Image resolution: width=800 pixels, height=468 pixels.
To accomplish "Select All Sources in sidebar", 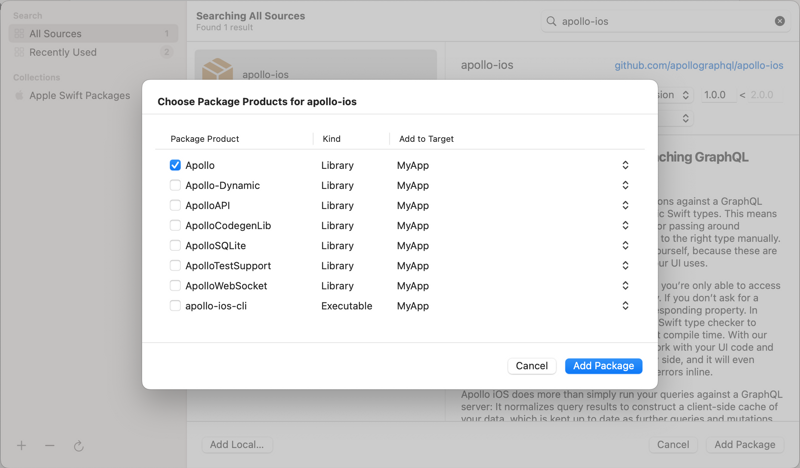I will coord(93,34).
